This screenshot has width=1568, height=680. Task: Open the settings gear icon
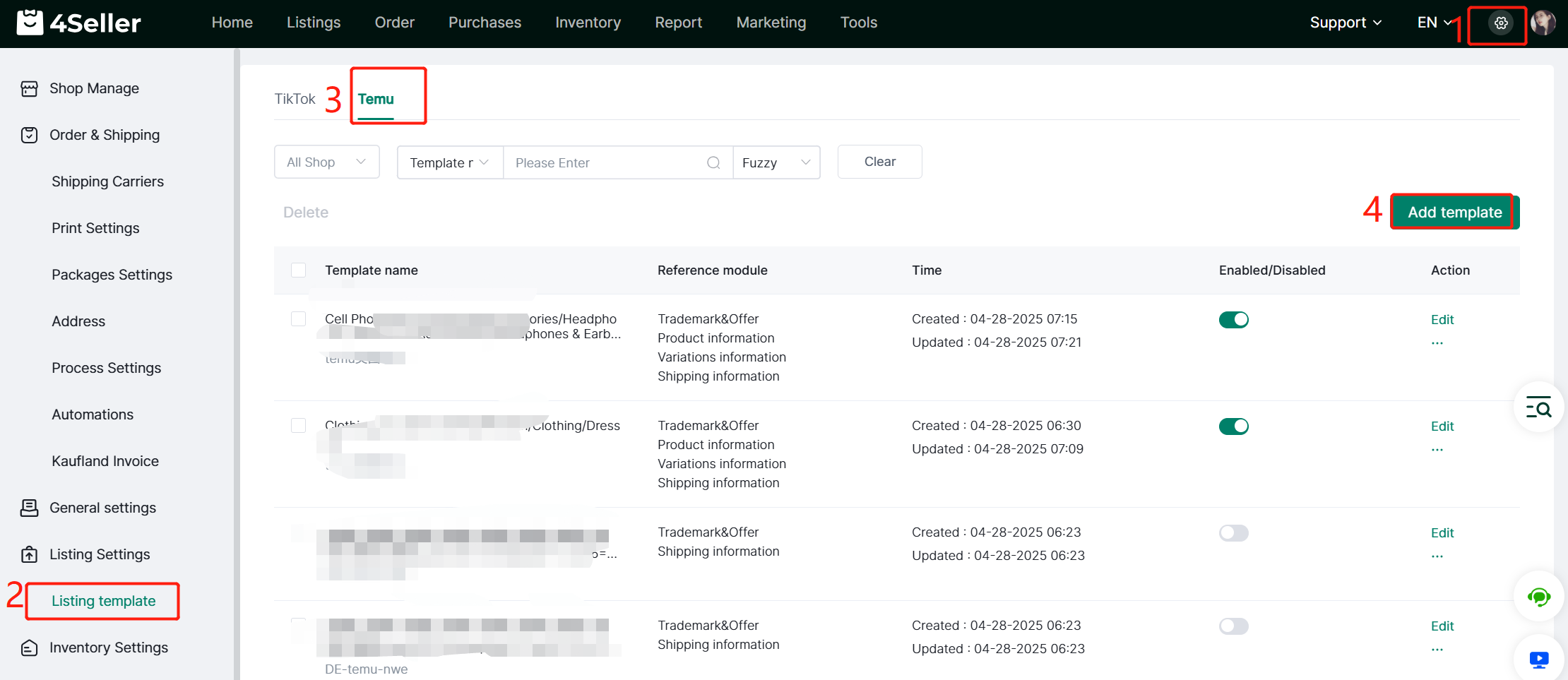[1501, 23]
